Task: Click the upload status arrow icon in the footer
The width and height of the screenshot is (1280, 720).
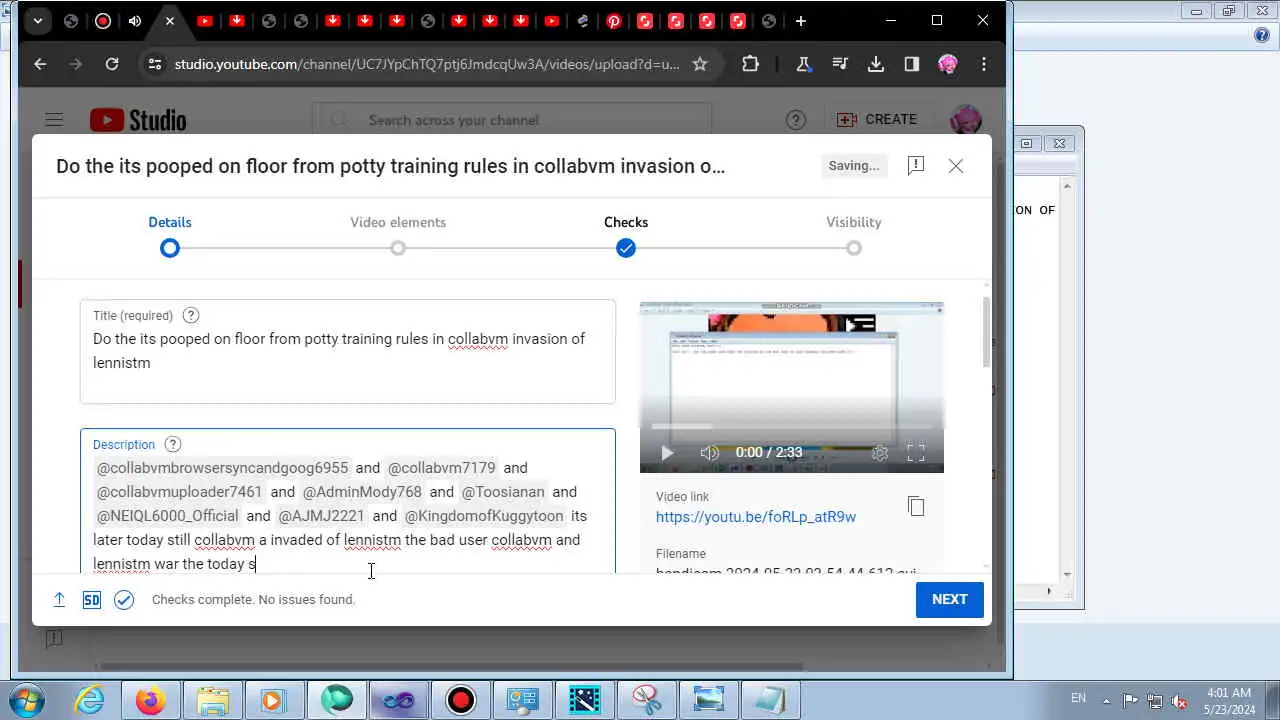Action: (59, 599)
